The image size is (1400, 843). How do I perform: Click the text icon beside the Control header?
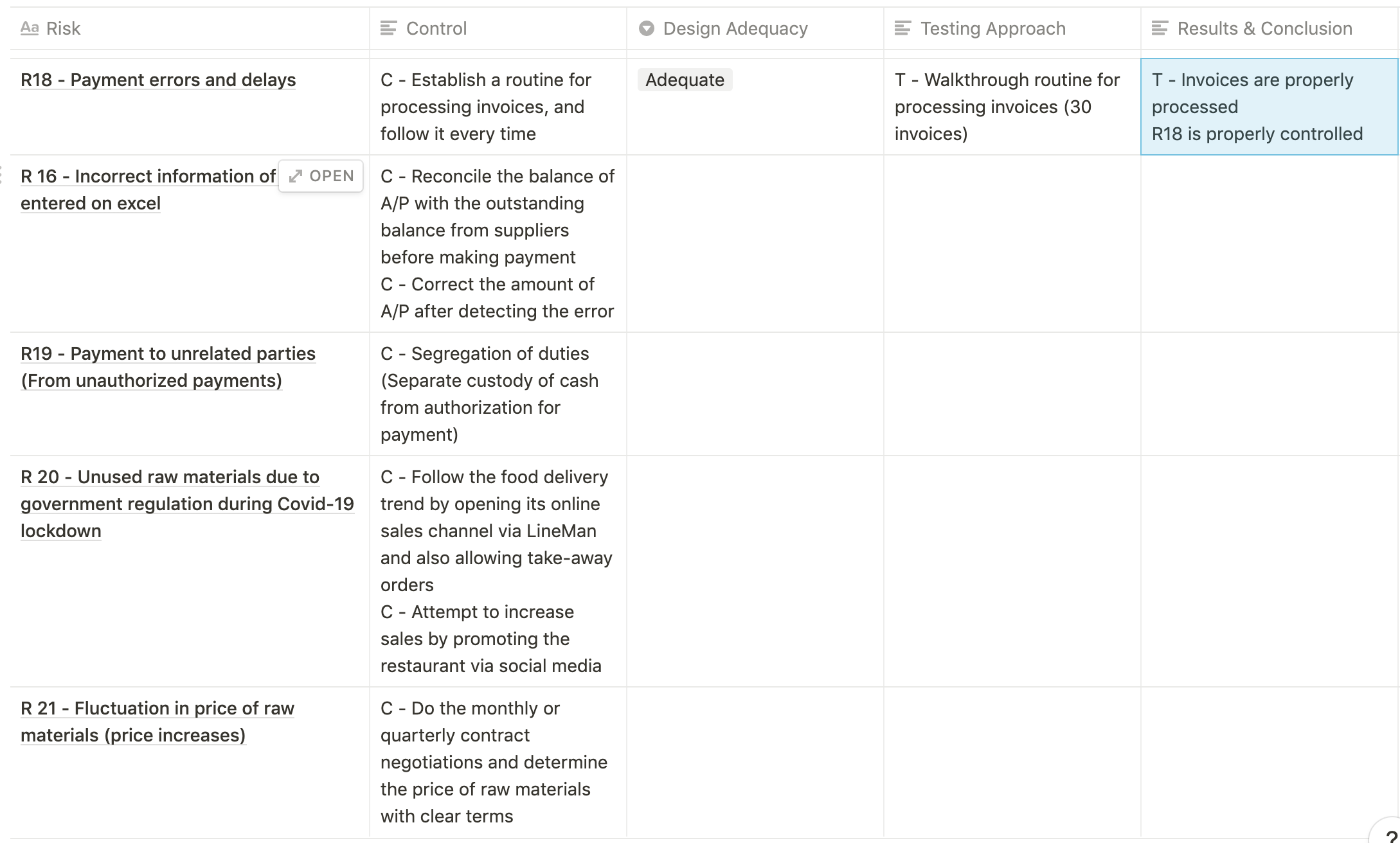pyautogui.click(x=388, y=28)
